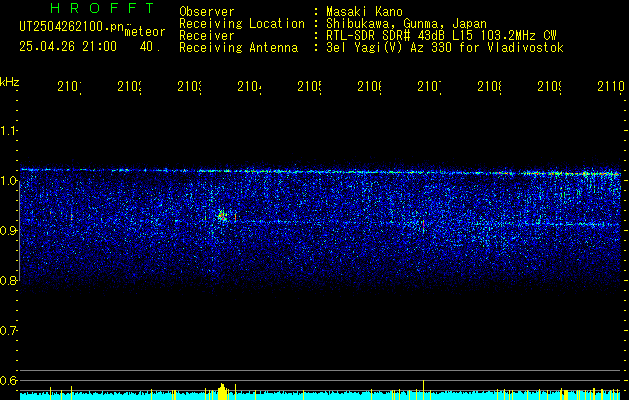Click the 0.7 kHz frequency label

point(8,331)
